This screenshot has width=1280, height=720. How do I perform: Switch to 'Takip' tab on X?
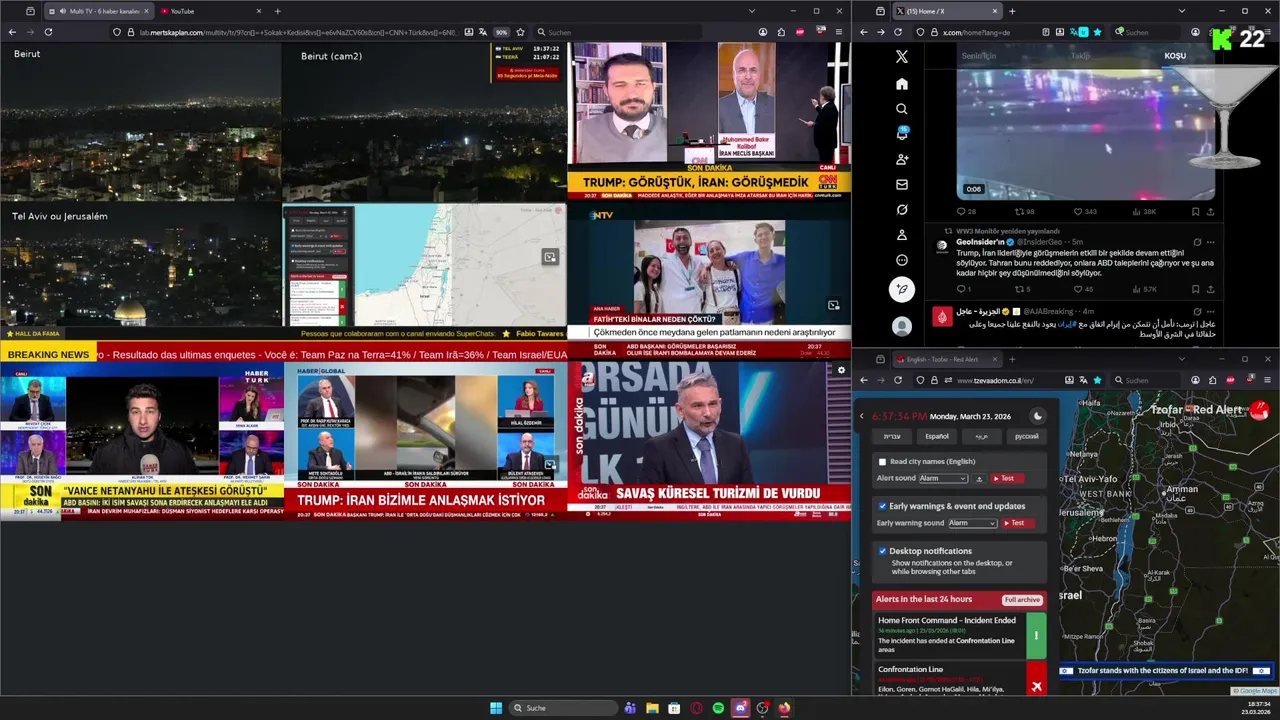1080,56
